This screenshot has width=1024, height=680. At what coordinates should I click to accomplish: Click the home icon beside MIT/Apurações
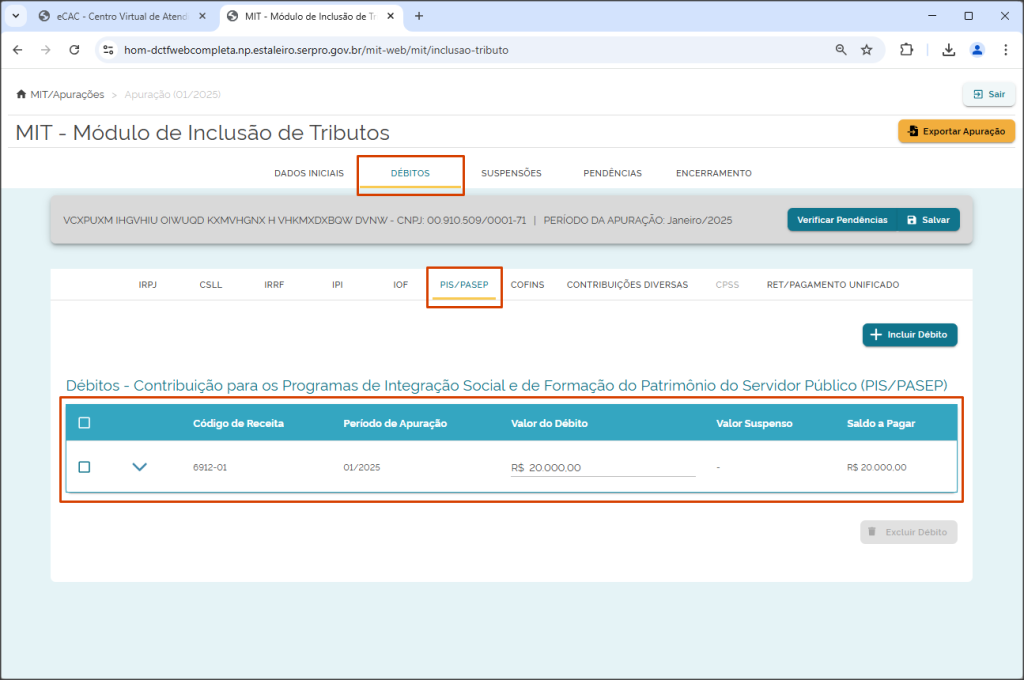(x=21, y=94)
